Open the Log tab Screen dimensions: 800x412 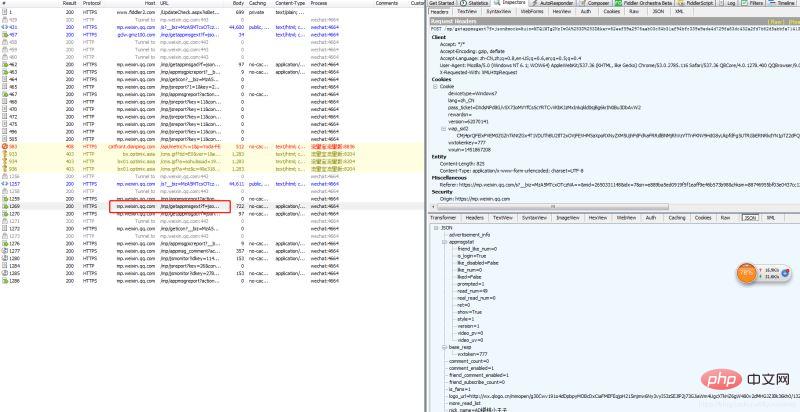728,3
